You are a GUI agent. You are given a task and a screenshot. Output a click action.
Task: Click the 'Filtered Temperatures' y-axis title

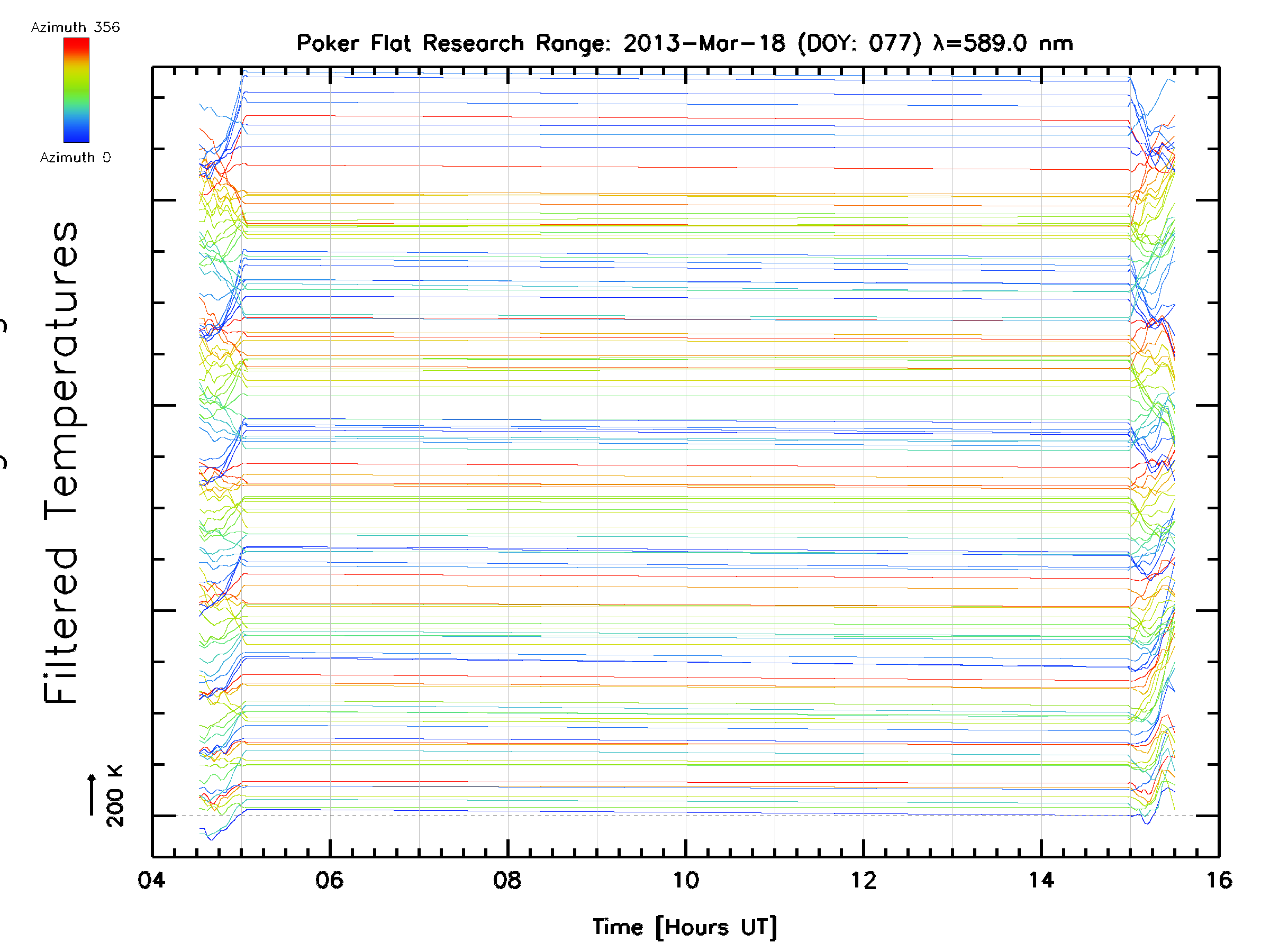[x=61, y=462]
